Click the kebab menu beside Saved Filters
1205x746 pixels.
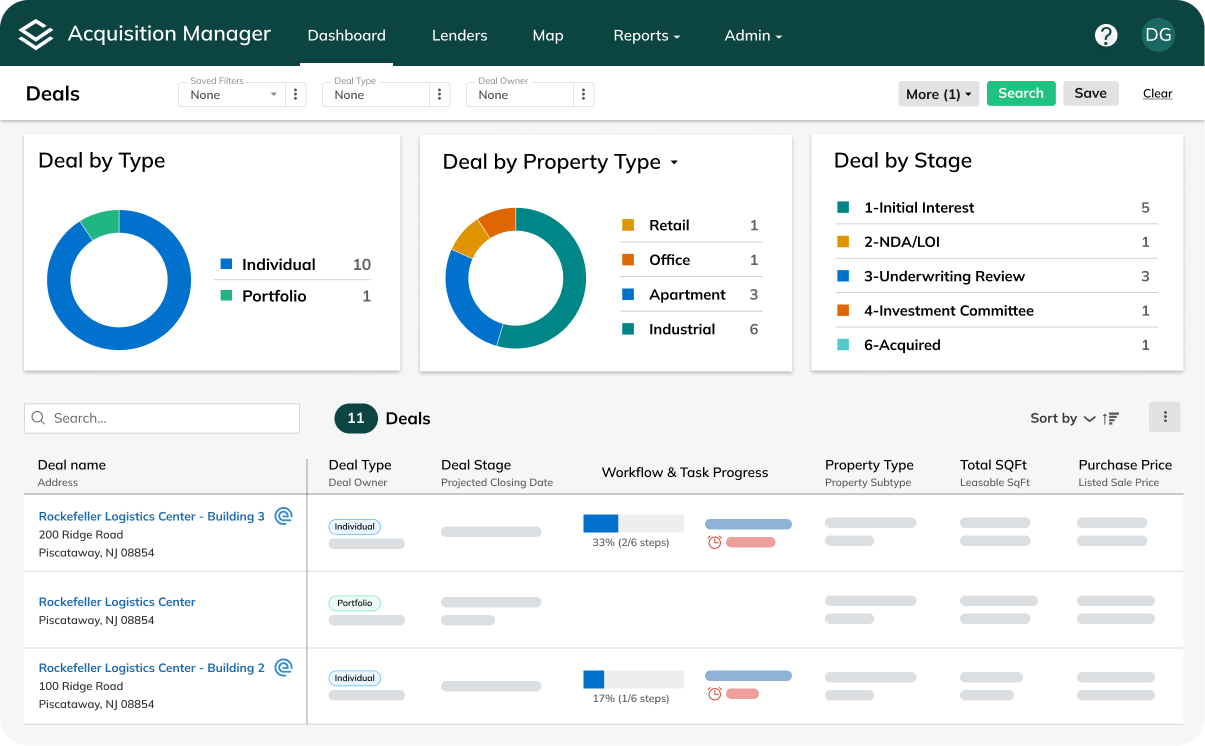295,95
